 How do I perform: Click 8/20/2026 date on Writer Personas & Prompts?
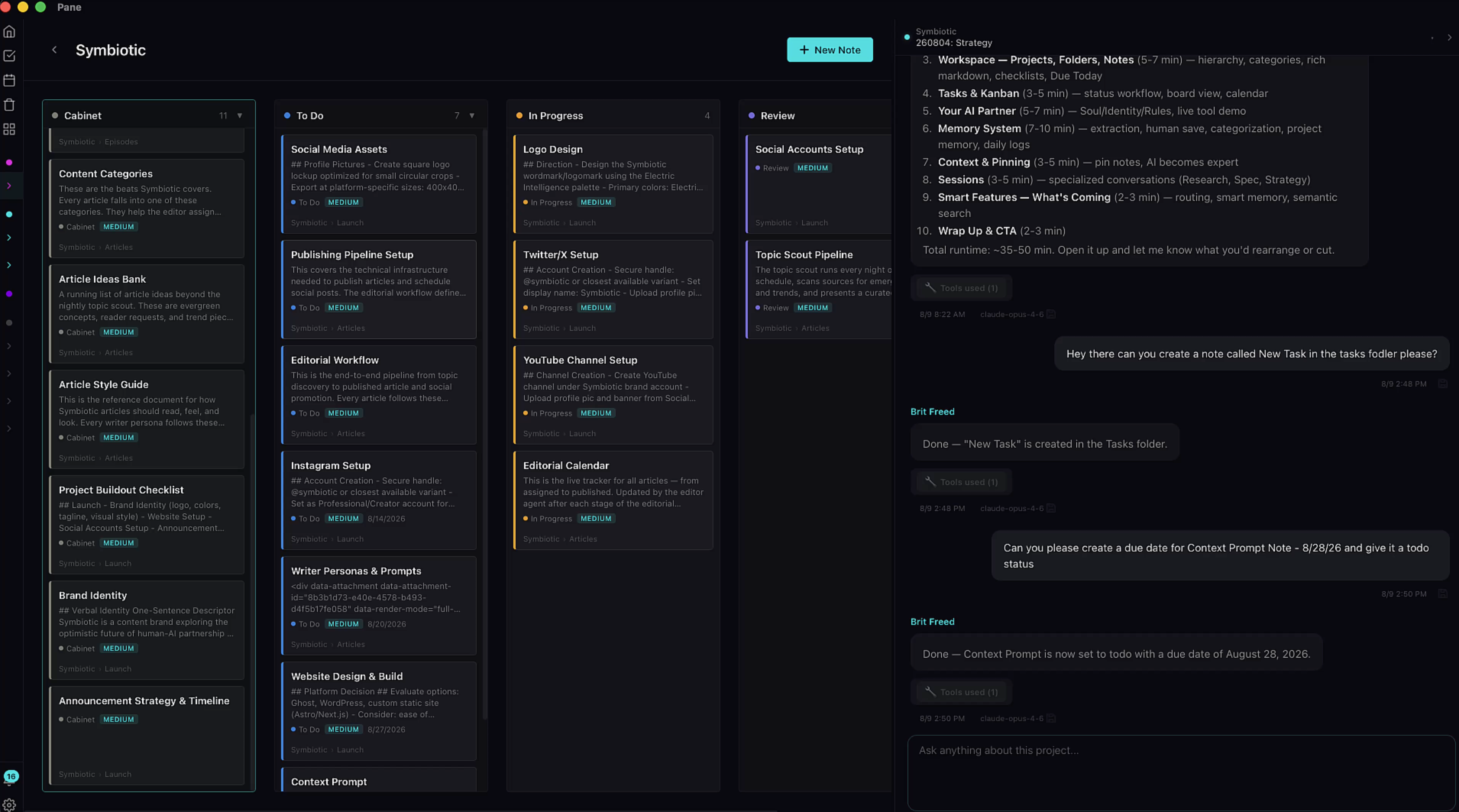tap(387, 624)
